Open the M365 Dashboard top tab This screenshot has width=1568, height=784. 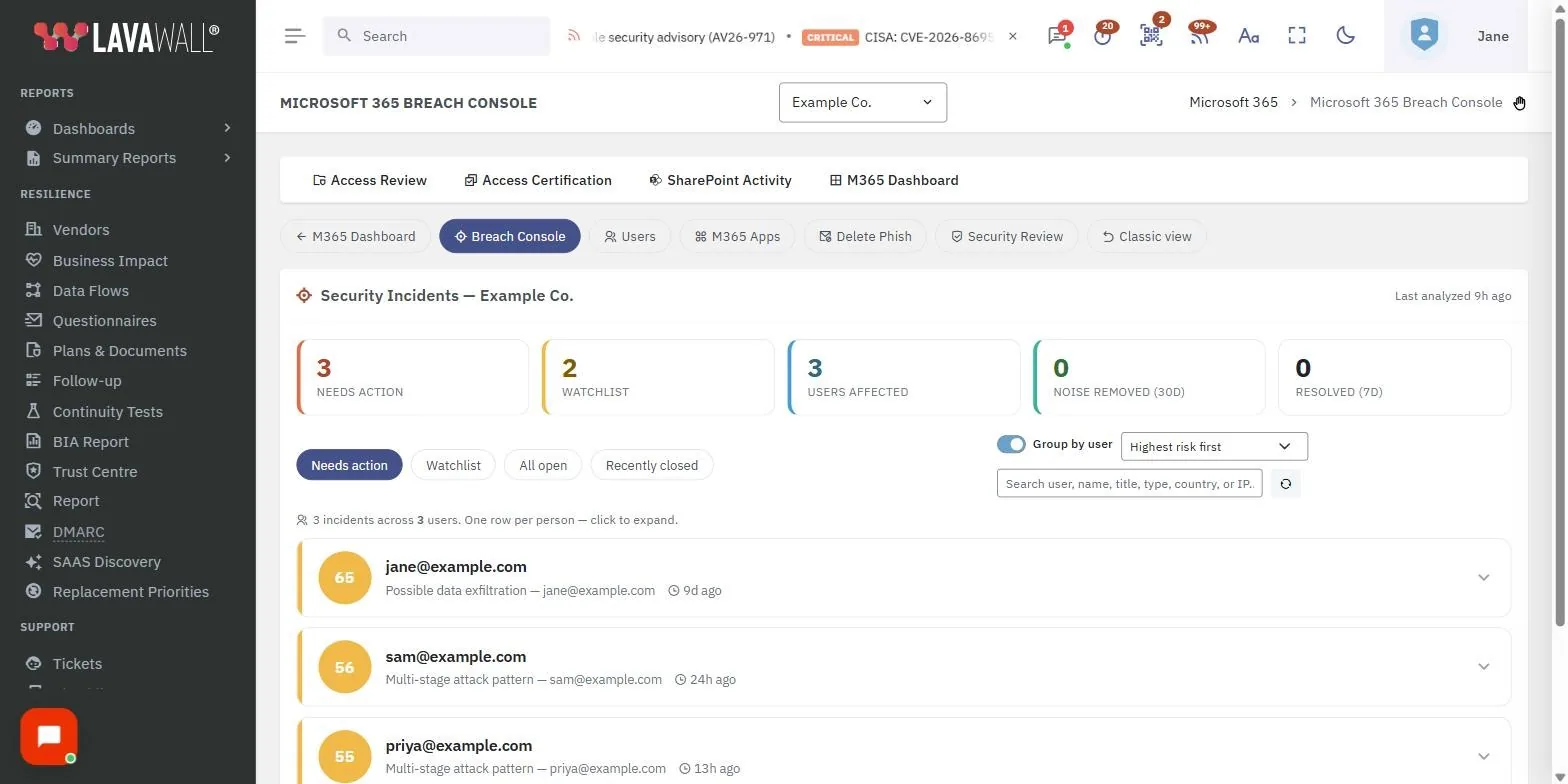coord(894,180)
